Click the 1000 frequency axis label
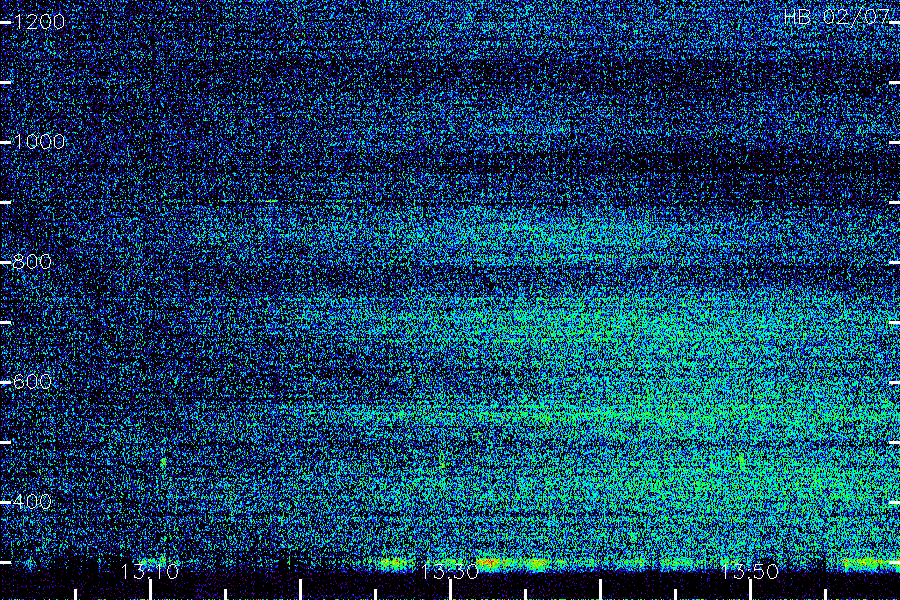900x600 pixels. coord(39,142)
